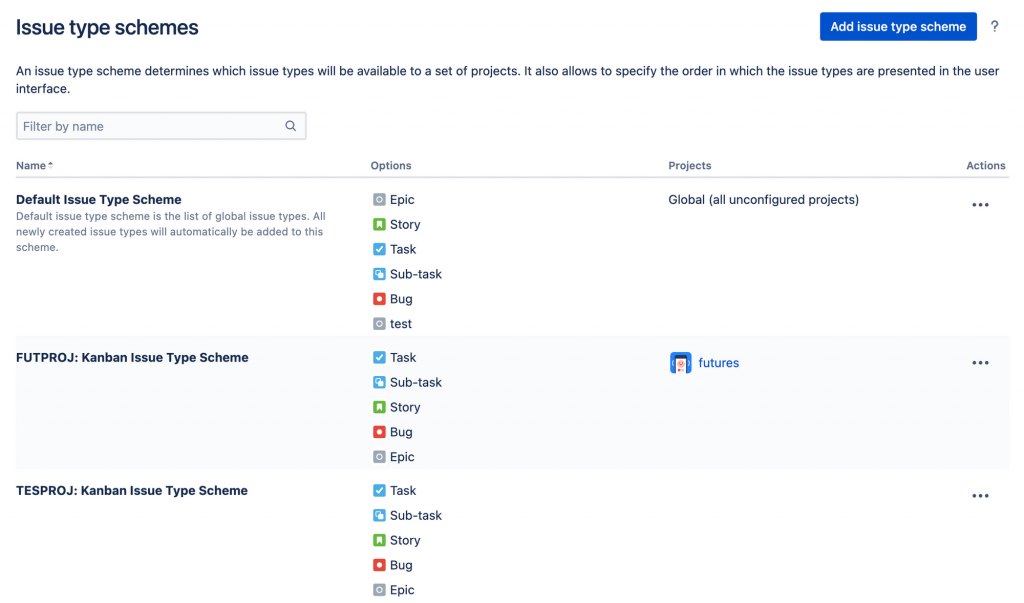This screenshot has width=1024, height=603.
Task: Click the Sub-task icon in FUTPROJ scheme
Action: click(379, 382)
